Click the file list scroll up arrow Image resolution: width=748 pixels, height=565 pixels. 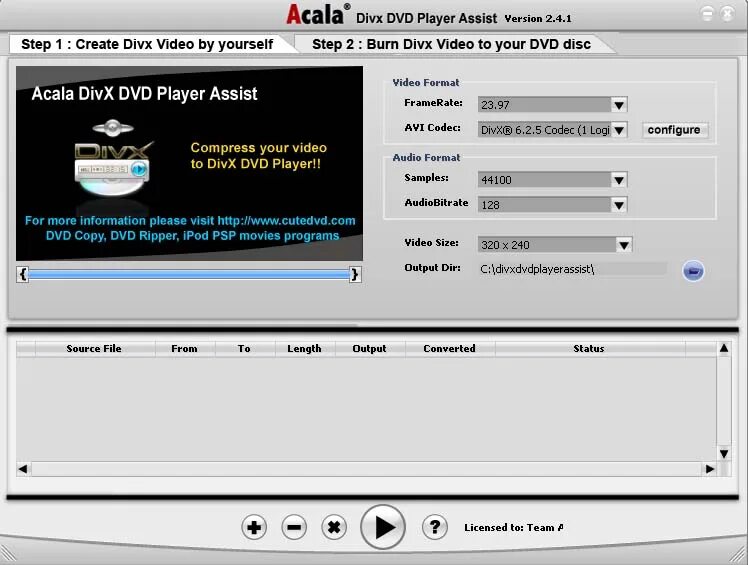tap(724, 348)
